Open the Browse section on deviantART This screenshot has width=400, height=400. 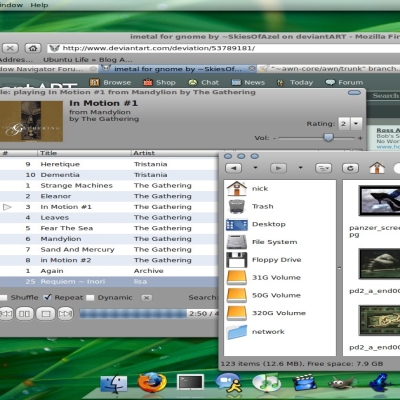pos(111,82)
